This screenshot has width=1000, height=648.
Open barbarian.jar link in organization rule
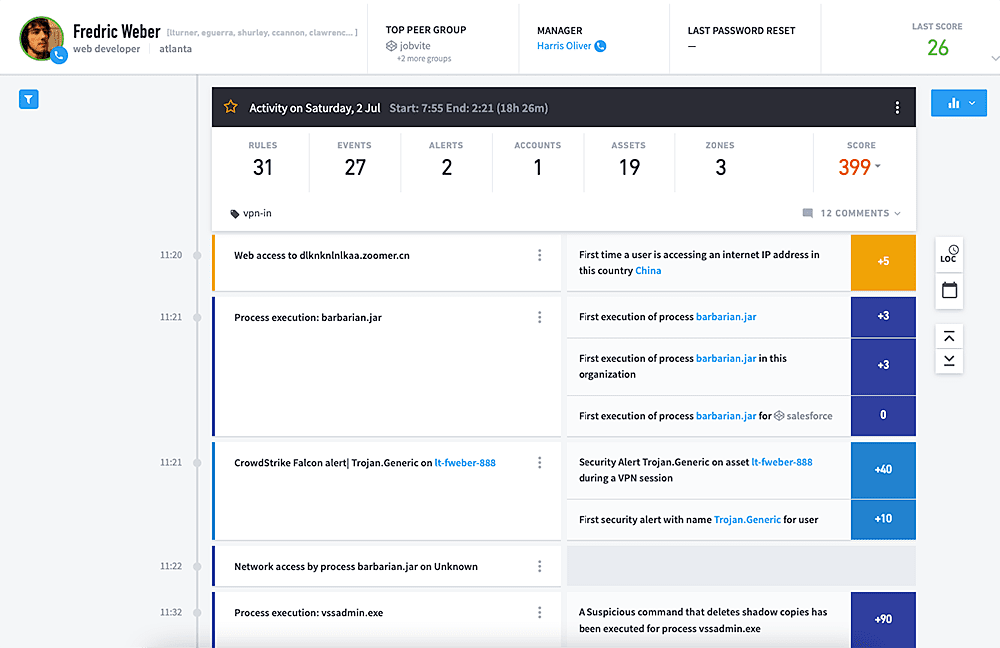coord(726,358)
